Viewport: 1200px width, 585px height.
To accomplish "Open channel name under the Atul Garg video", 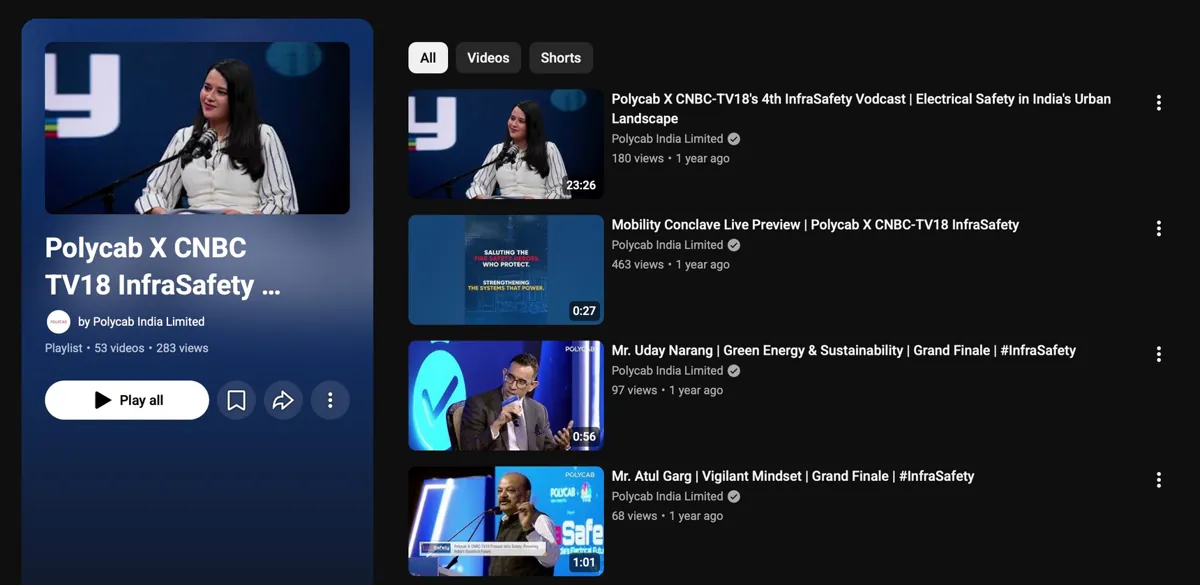I will tap(667, 497).
